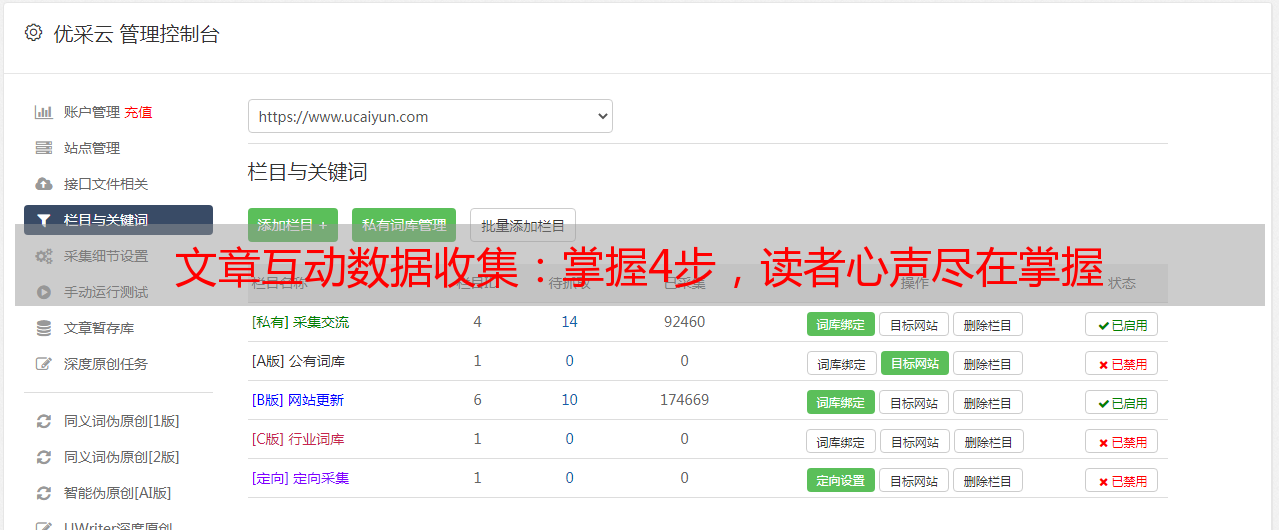Click 定向设置 for 定向采集 row

[841, 480]
